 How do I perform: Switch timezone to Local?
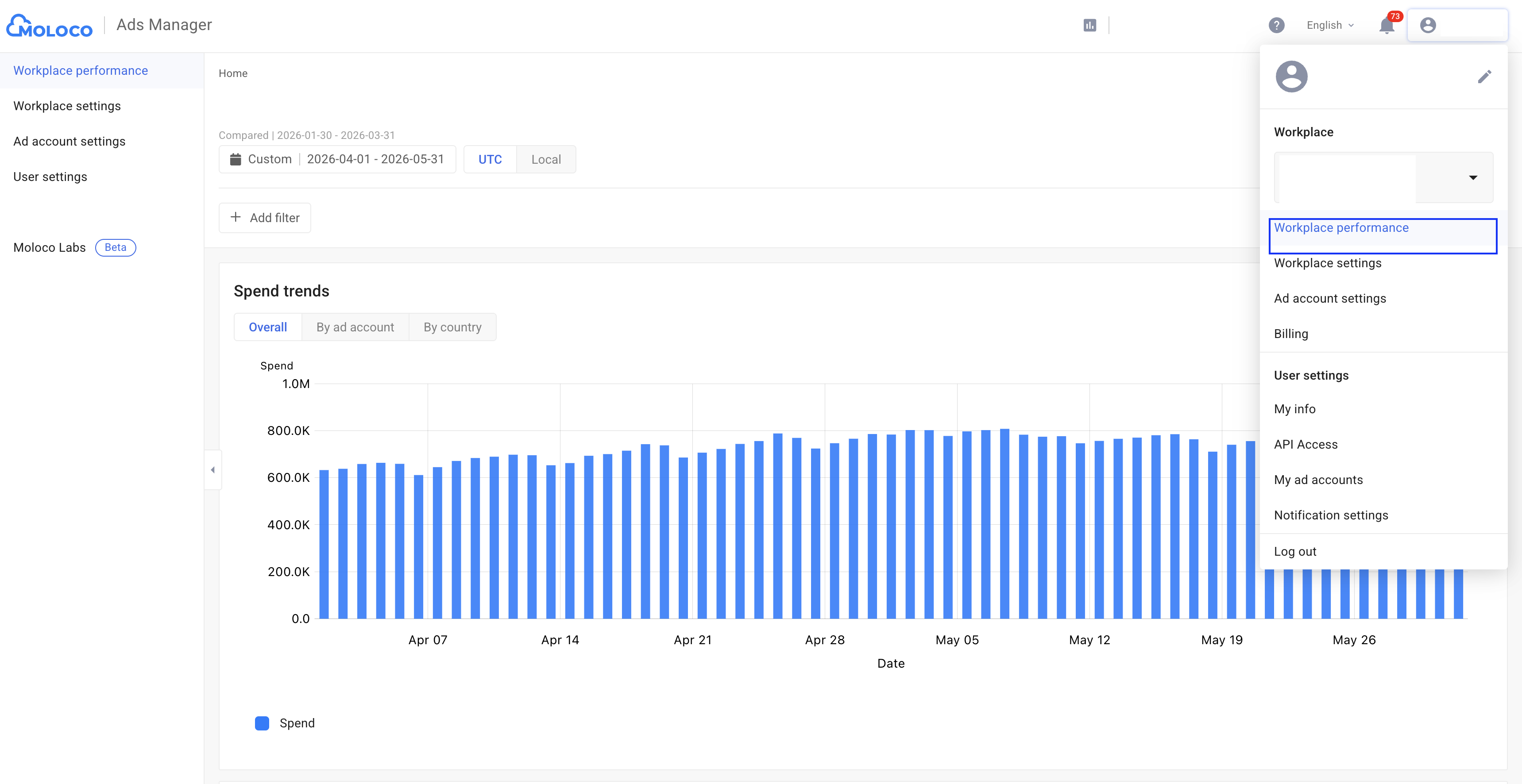tap(546, 159)
